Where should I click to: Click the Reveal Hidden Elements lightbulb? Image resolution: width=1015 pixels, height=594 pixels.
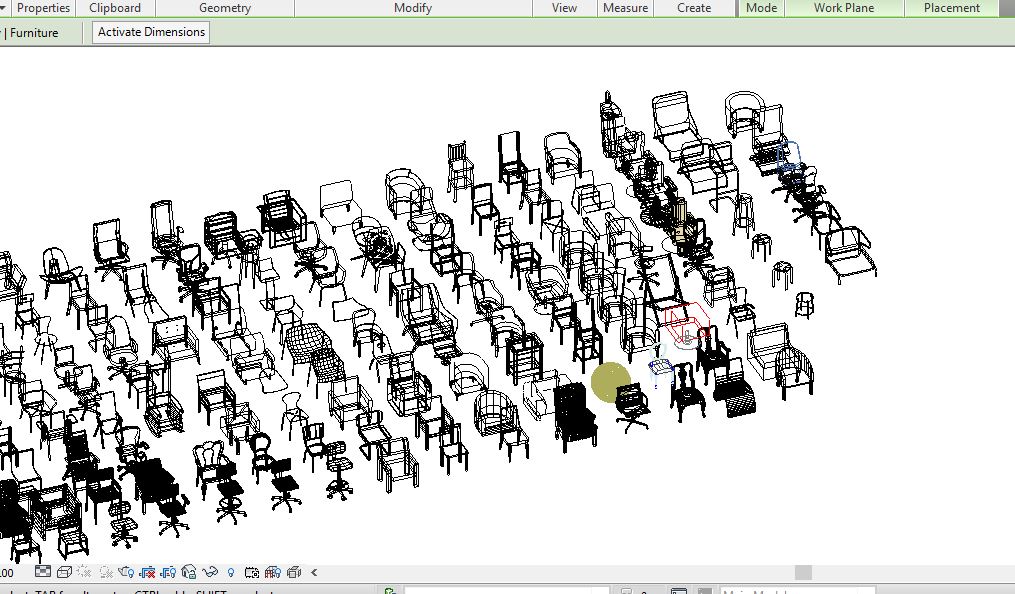(231, 572)
